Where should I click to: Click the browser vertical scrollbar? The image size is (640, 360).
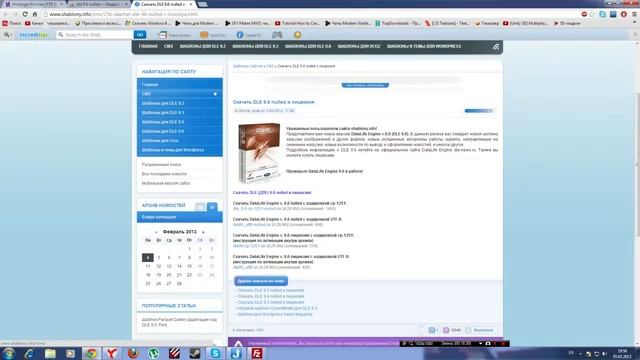637,163
